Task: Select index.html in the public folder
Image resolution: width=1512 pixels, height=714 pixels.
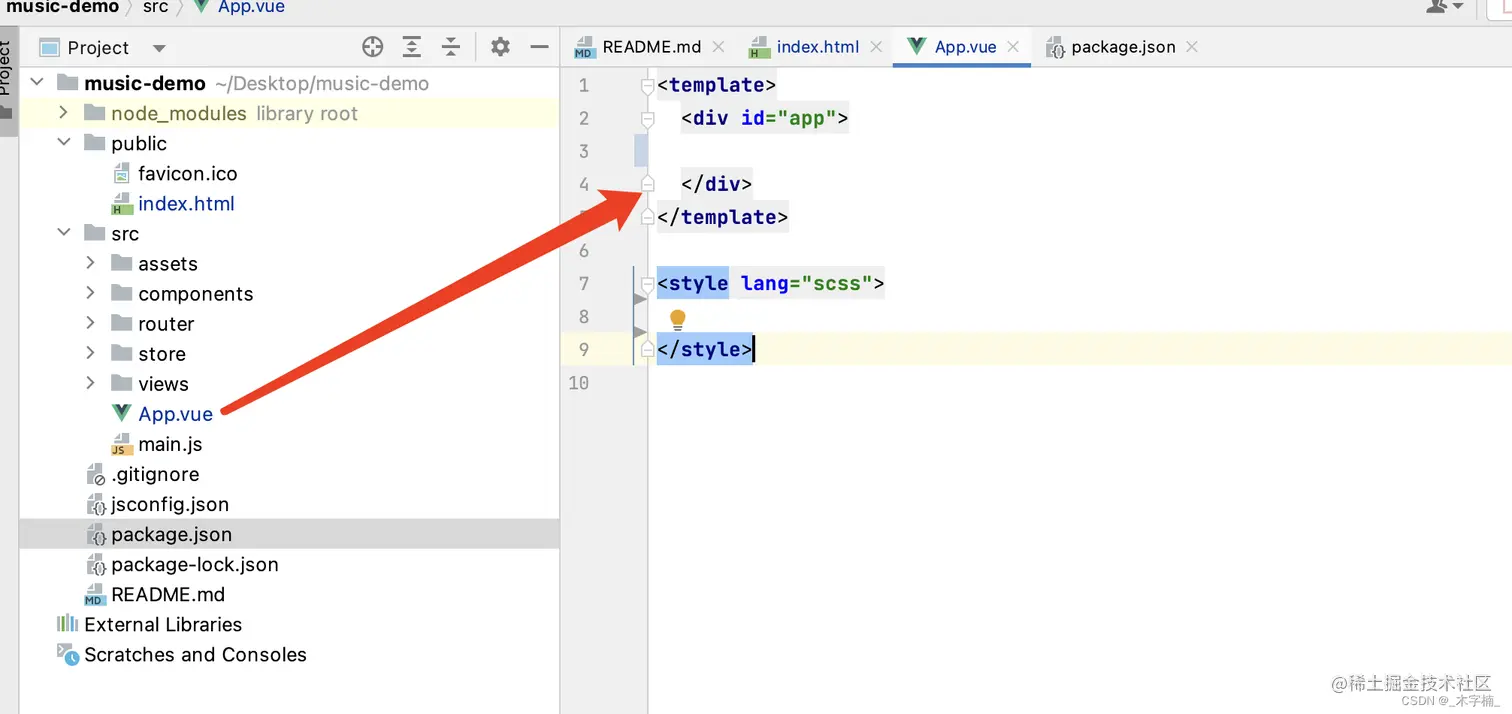Action: [x=186, y=203]
